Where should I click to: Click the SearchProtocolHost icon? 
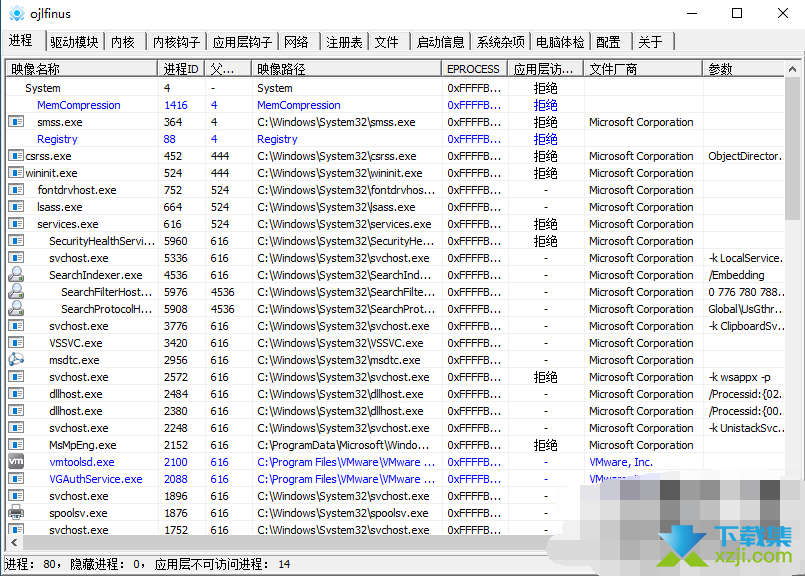(16, 308)
